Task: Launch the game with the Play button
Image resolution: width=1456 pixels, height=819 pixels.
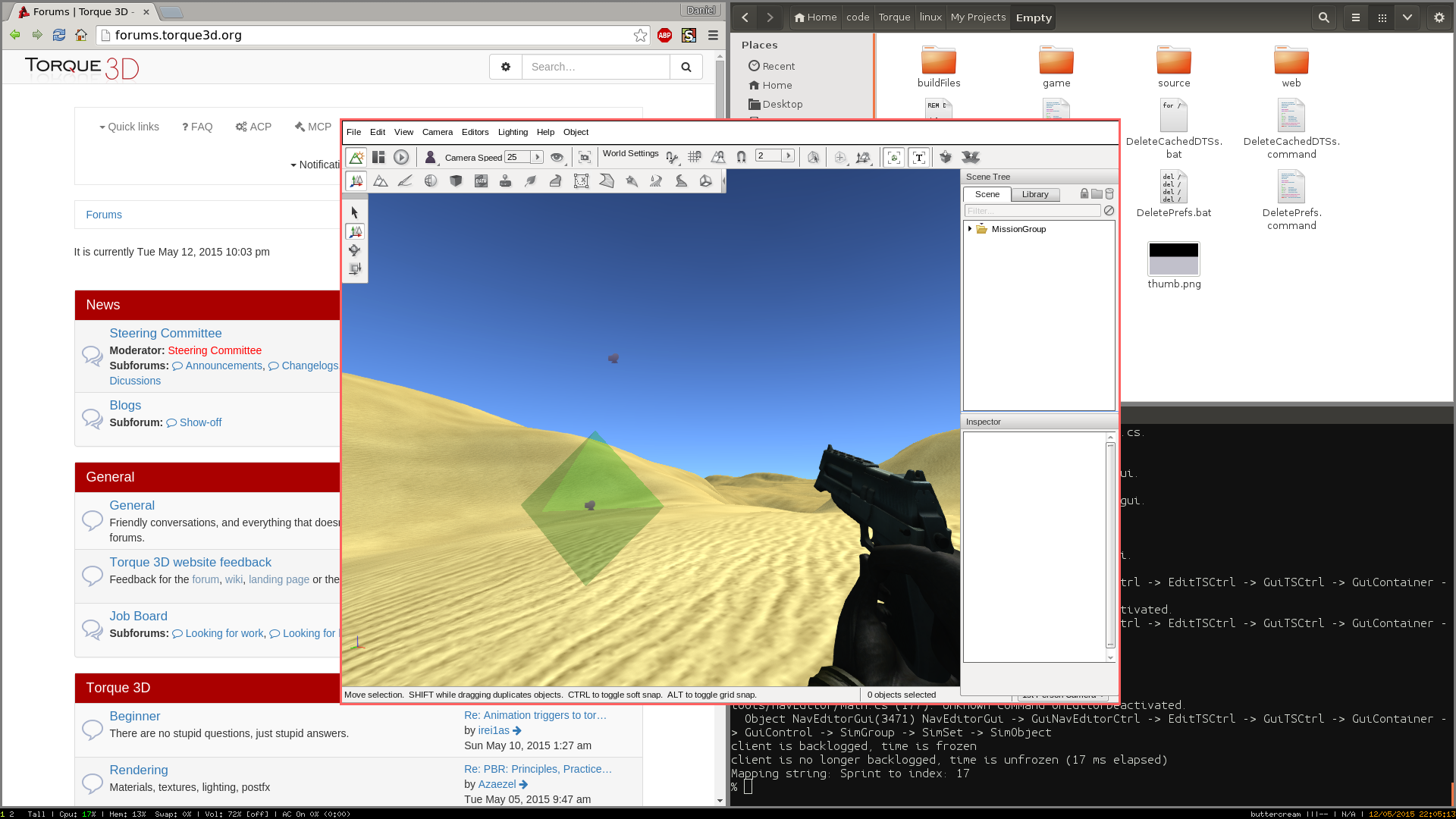Action: pyautogui.click(x=401, y=157)
